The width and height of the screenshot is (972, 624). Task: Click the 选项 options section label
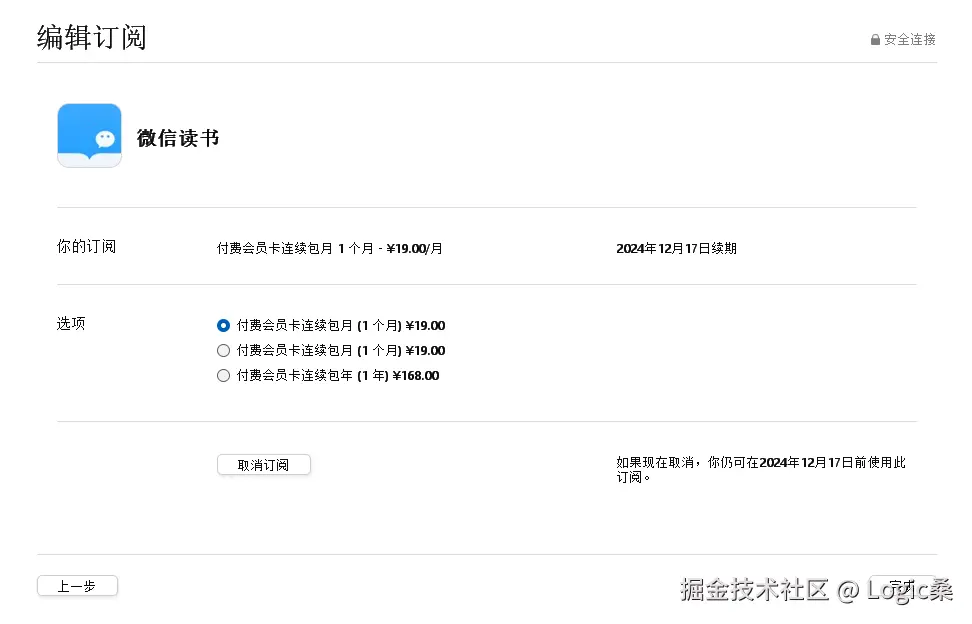point(70,323)
